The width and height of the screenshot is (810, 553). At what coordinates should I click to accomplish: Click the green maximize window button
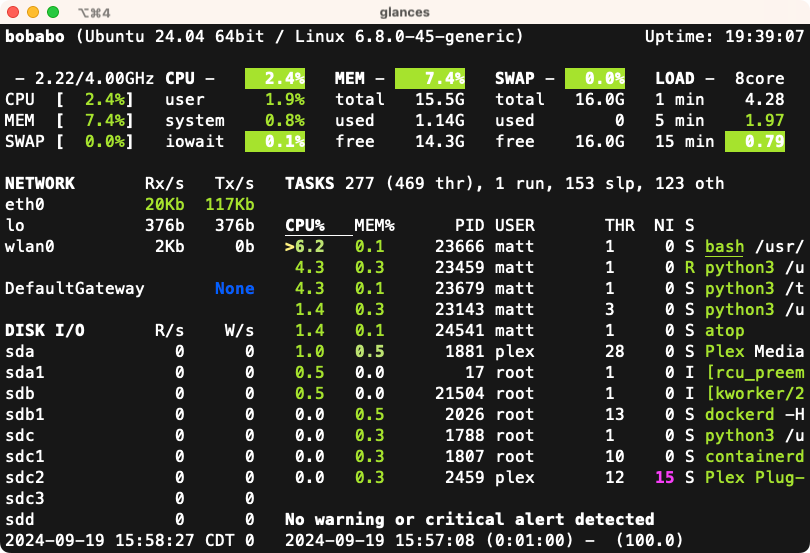pyautogui.click(x=52, y=12)
